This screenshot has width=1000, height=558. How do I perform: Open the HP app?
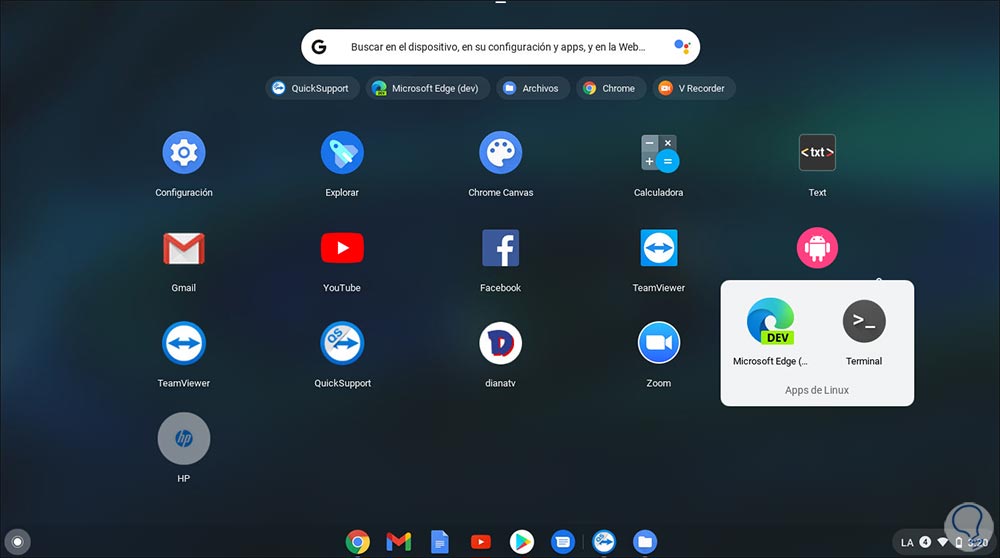click(x=184, y=438)
